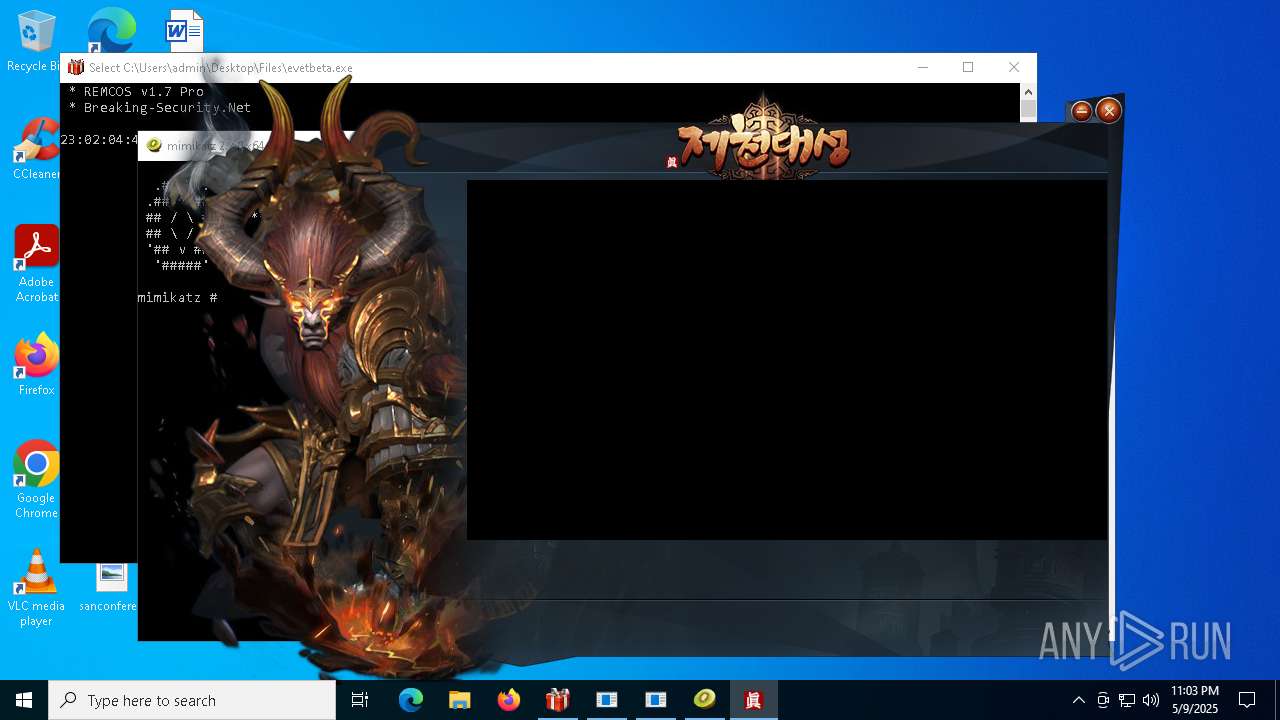
Task: Click the black content panel in game launcher
Action: coord(787,360)
